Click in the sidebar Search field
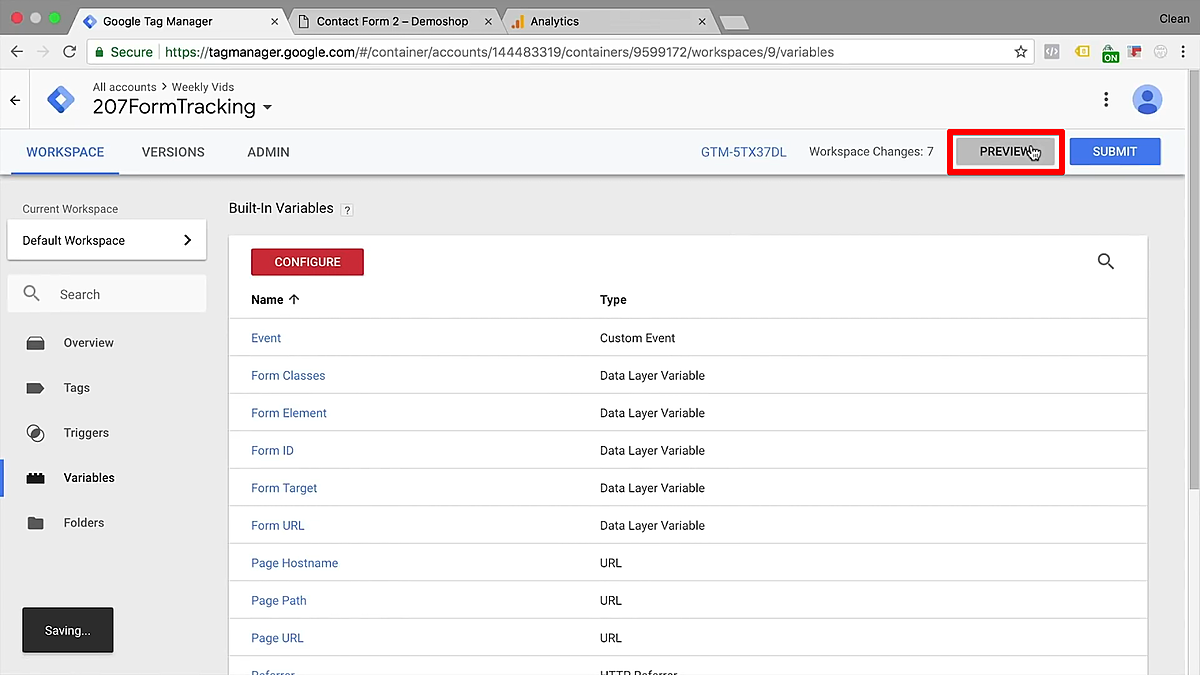Image resolution: width=1200 pixels, height=675 pixels. [107, 294]
